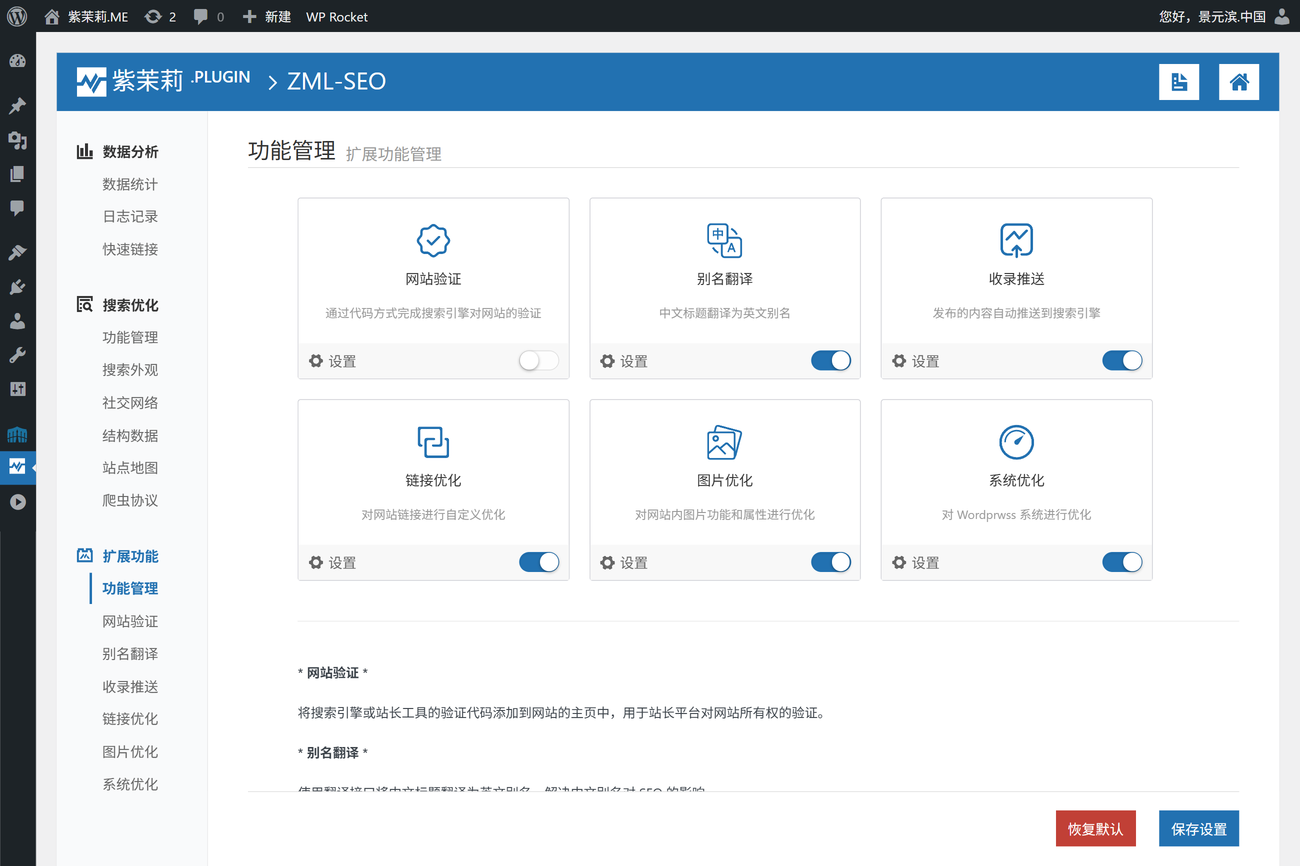Enable the 网站验证 toggle switch
Image resolution: width=1300 pixels, height=866 pixels.
point(538,361)
